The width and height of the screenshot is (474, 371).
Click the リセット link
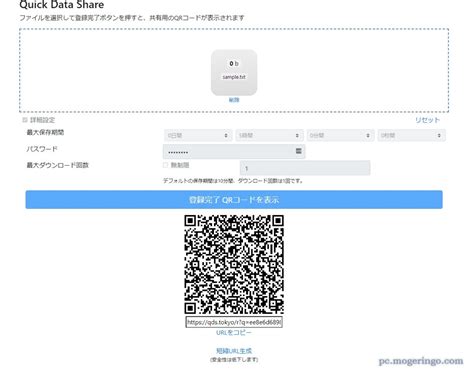[x=427, y=120]
